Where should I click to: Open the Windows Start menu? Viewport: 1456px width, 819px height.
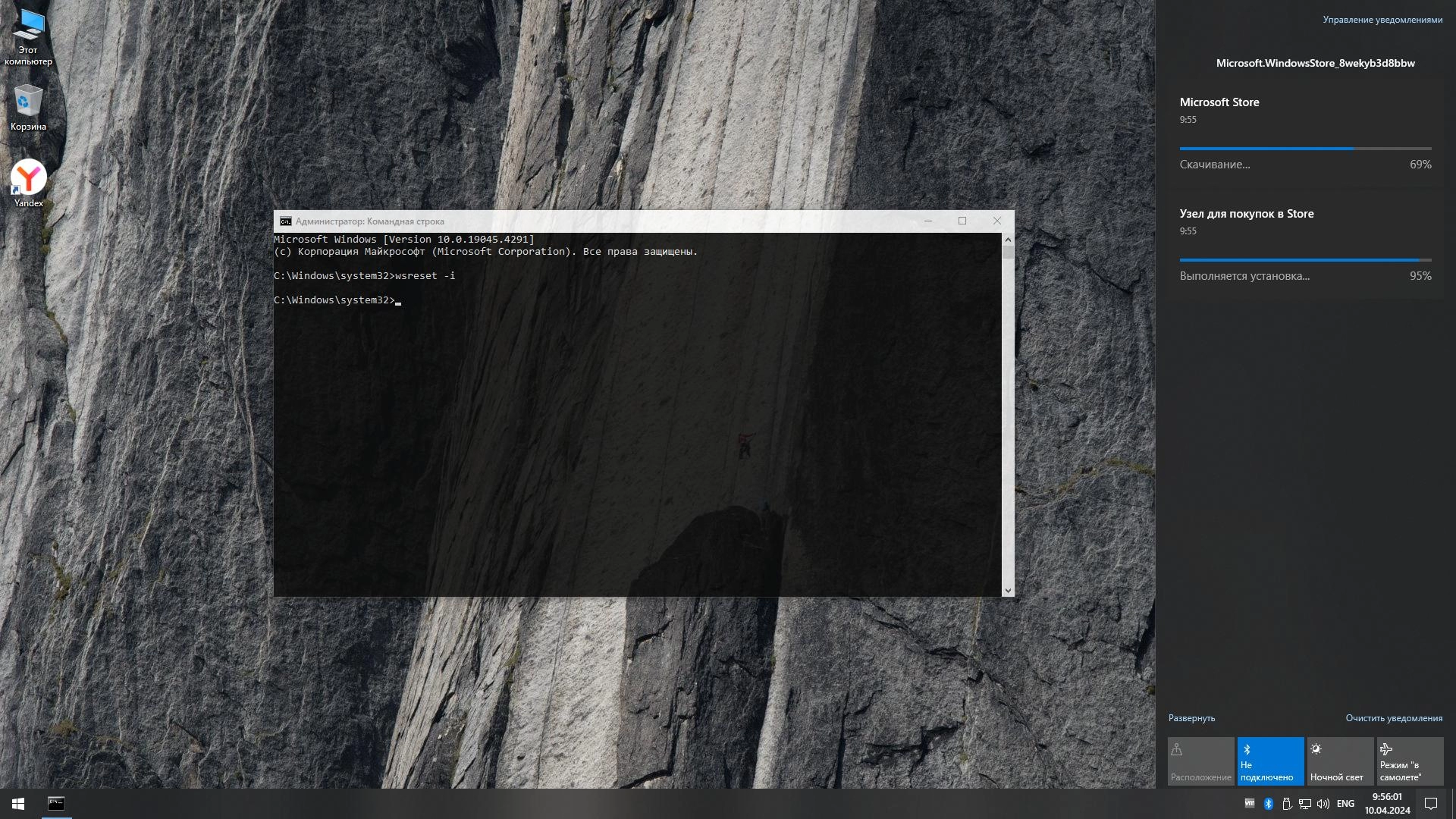18,804
